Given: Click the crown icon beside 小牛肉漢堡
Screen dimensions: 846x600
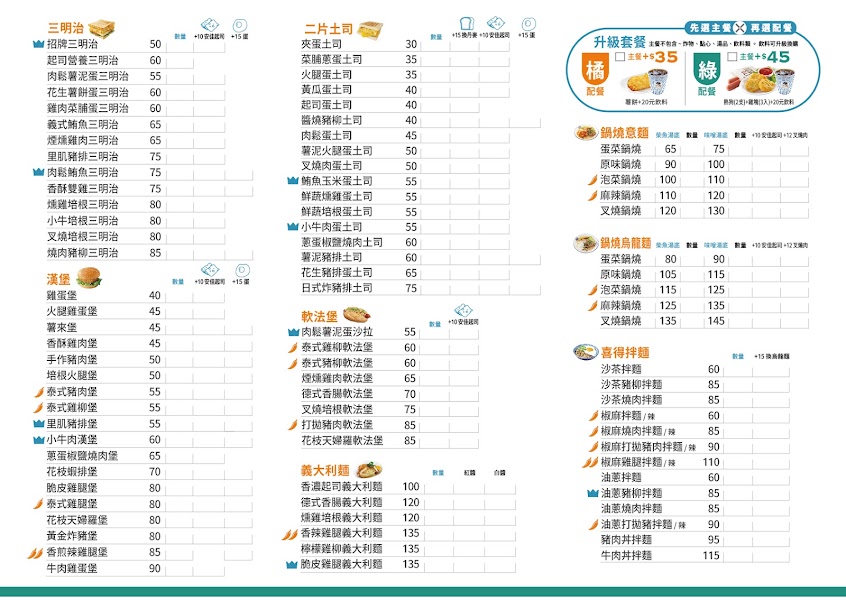Looking at the screenshot, I should [38, 440].
